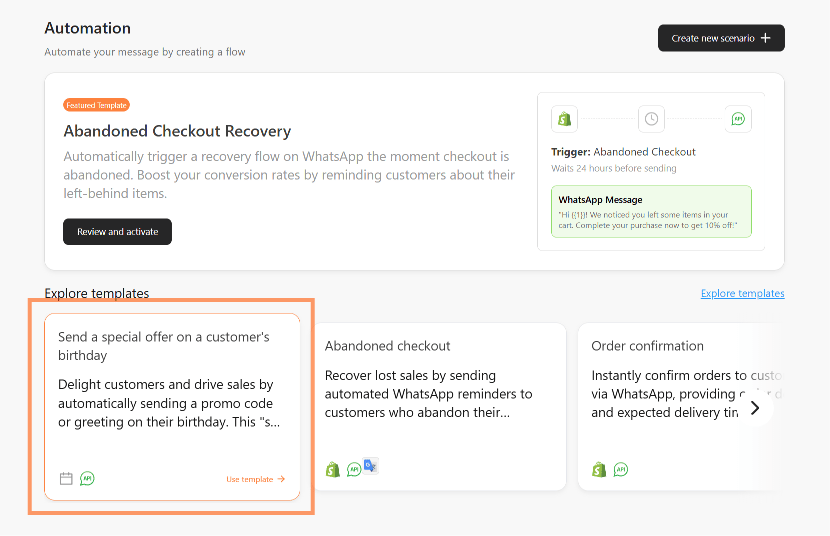Viewport: 830px width, 536px height.
Task: Click Shopify icon on Abandoned checkout card
Action: point(333,469)
